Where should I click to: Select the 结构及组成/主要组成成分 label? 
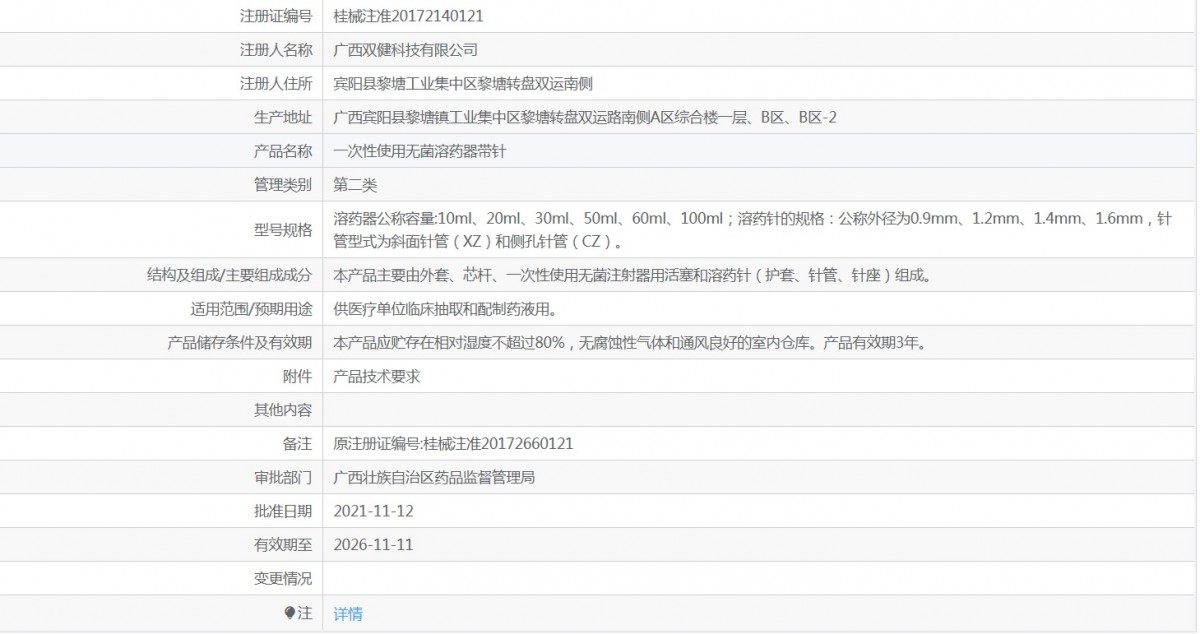[x=229, y=275]
